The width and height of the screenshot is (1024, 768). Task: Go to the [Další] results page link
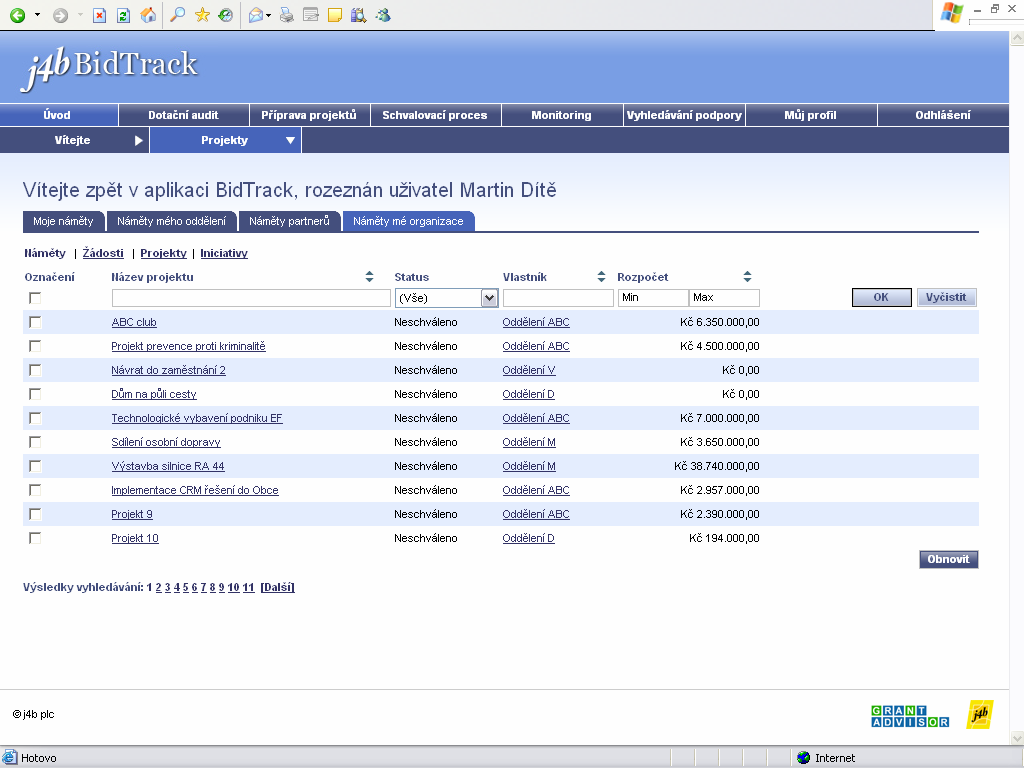tap(278, 587)
